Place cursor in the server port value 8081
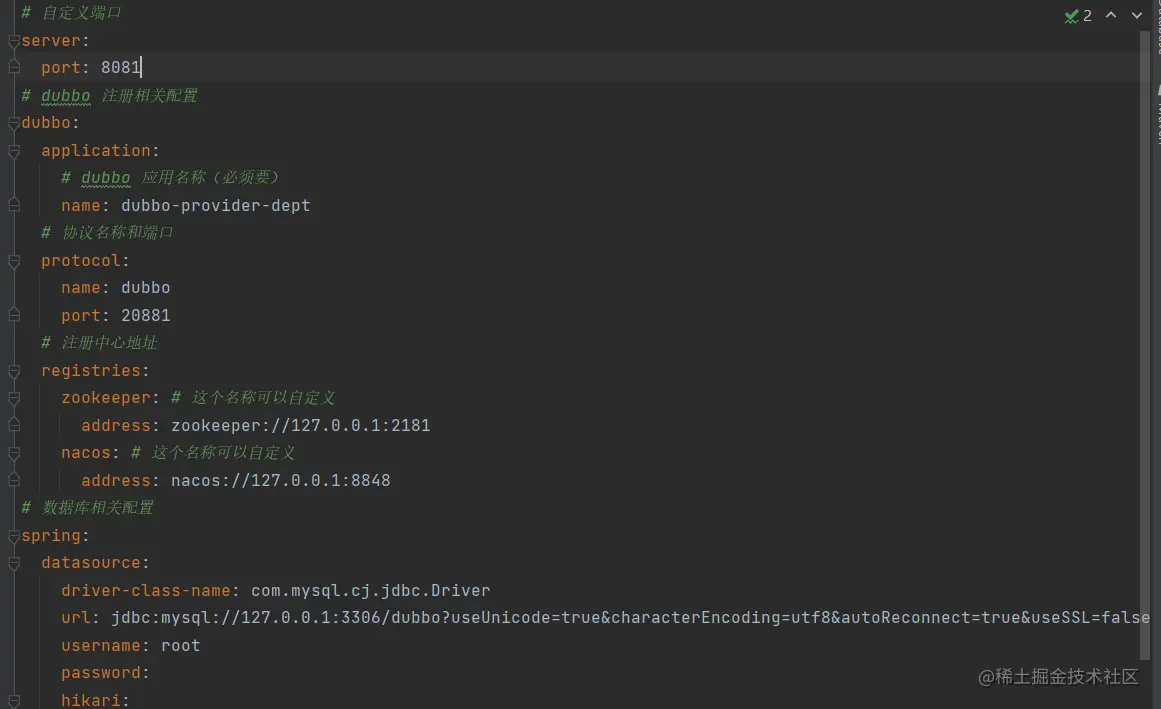This screenshot has height=709, width=1161. click(x=121, y=68)
